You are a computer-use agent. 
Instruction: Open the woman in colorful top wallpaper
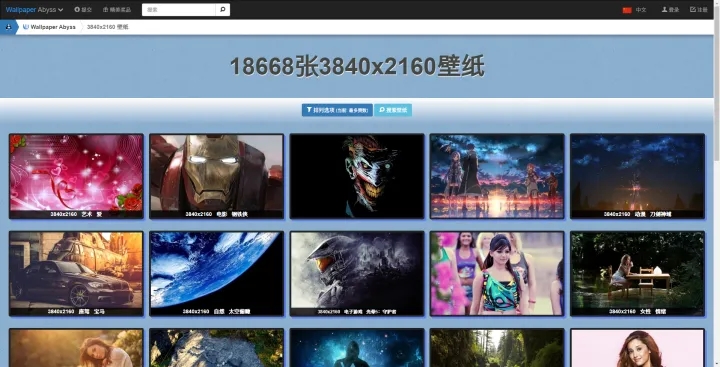(x=497, y=274)
